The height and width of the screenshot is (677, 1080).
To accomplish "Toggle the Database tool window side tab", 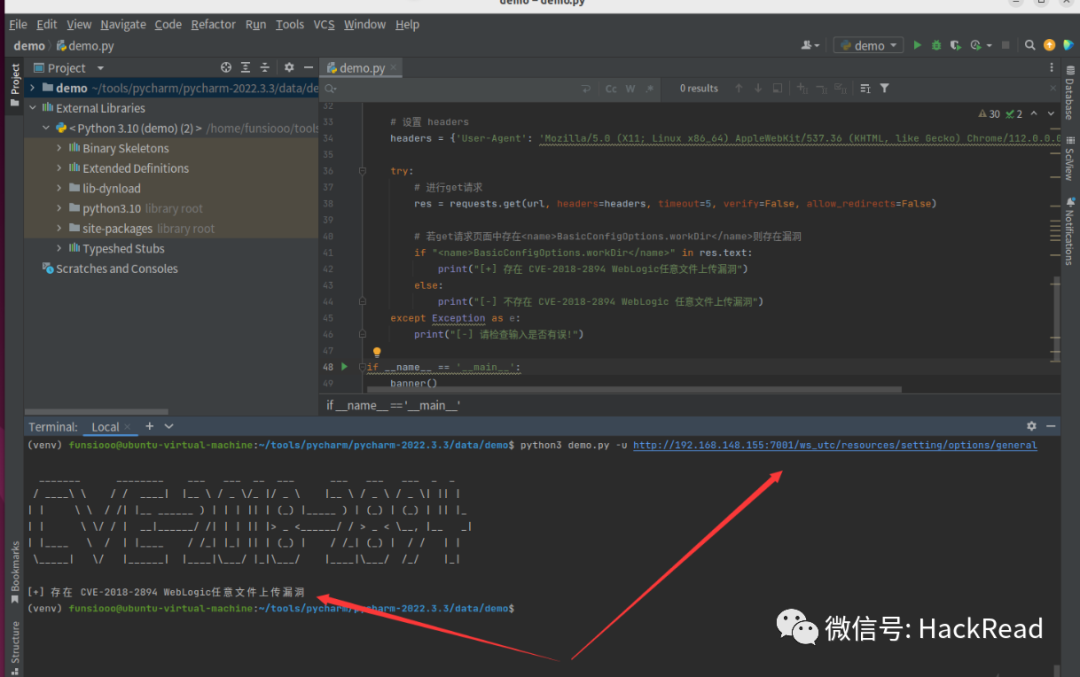I will tap(1070, 94).
